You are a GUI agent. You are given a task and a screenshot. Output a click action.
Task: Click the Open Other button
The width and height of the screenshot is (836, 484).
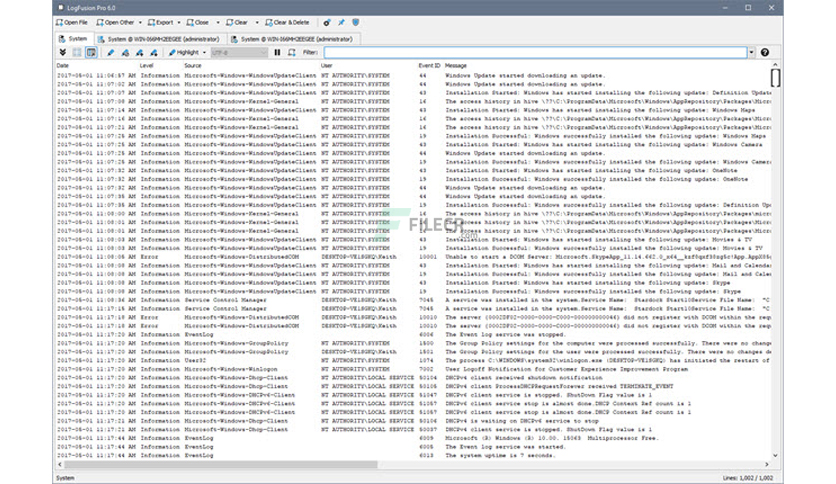click(x=115, y=22)
